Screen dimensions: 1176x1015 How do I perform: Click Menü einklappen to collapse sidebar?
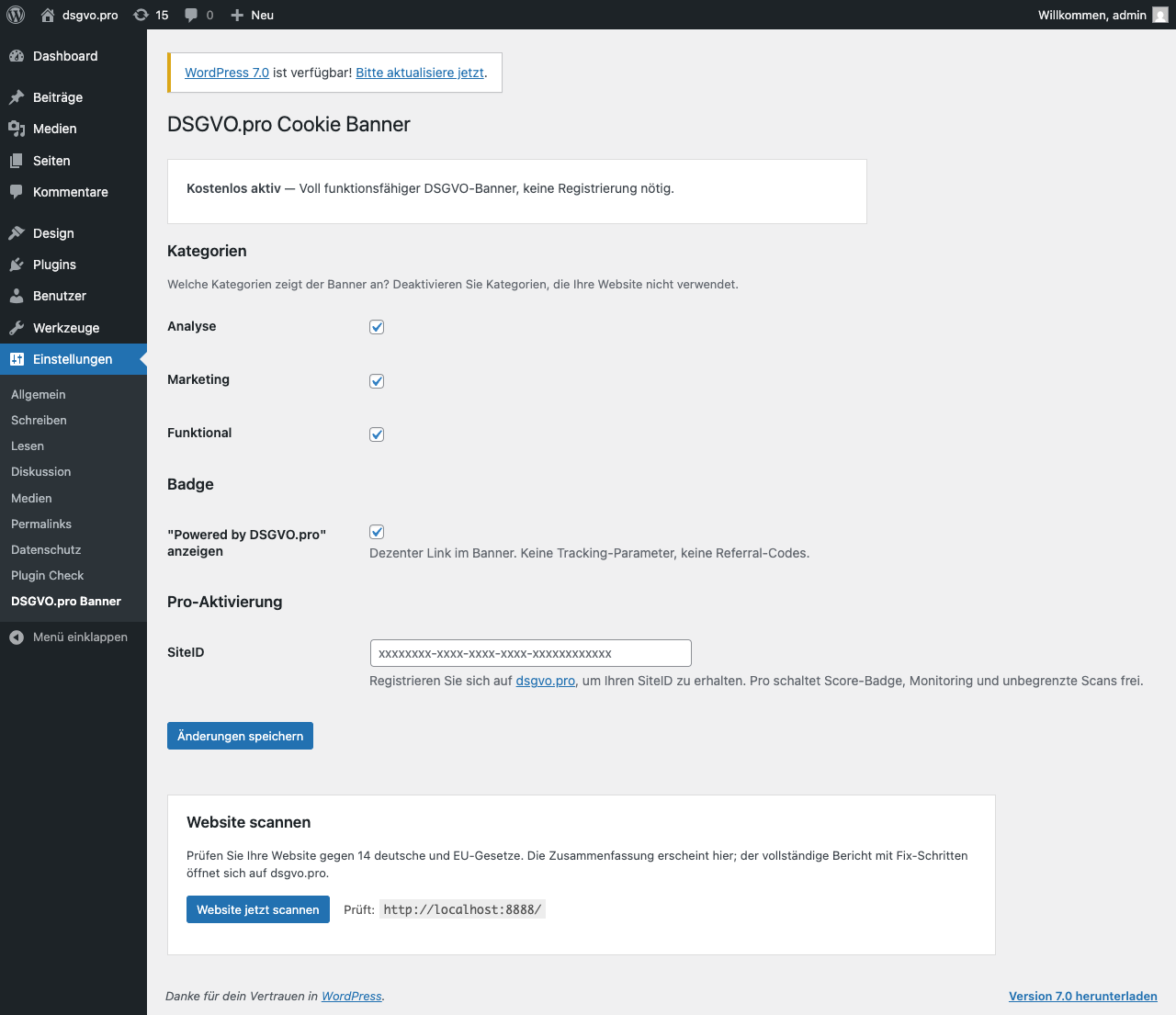(73, 637)
